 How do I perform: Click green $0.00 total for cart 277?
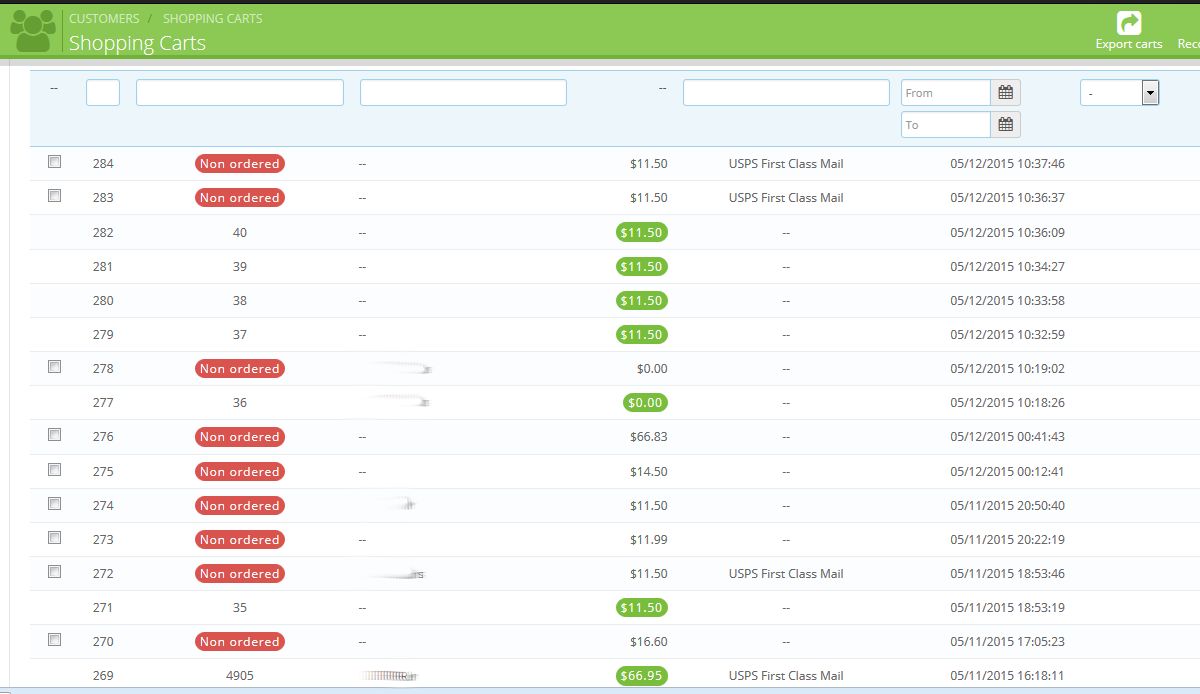[x=645, y=403]
